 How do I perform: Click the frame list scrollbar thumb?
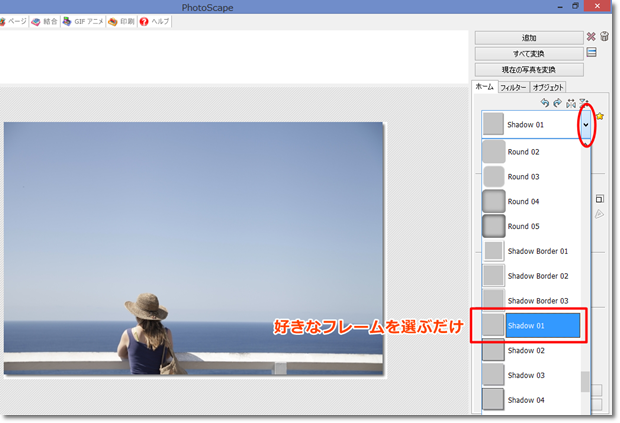coord(585,381)
